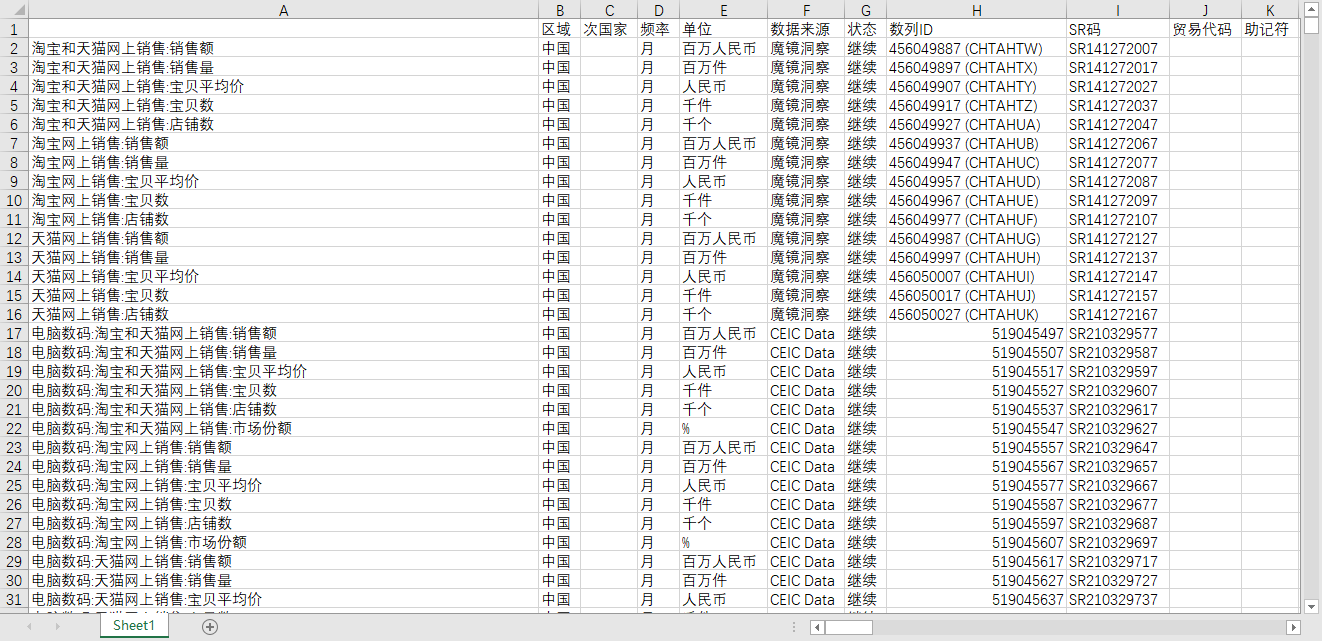Screen dimensions: 1322x641
Task: Click 人民币 unit cell in row 14
Action: click(x=723, y=276)
